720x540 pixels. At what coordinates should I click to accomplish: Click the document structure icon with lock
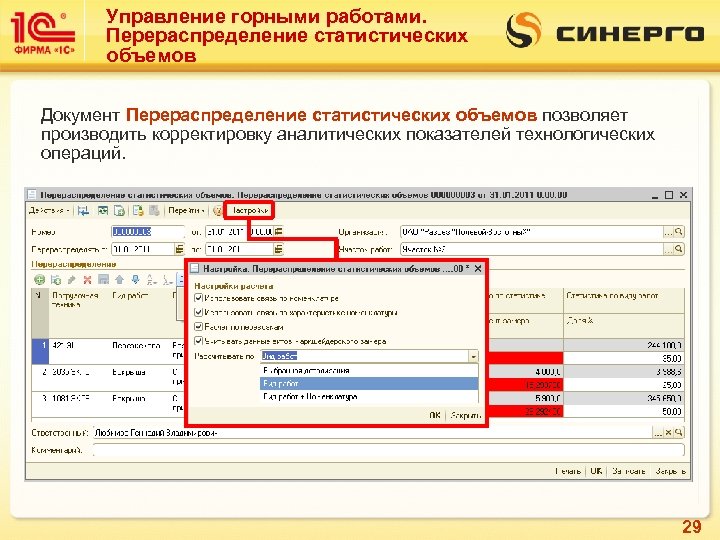click(138, 211)
